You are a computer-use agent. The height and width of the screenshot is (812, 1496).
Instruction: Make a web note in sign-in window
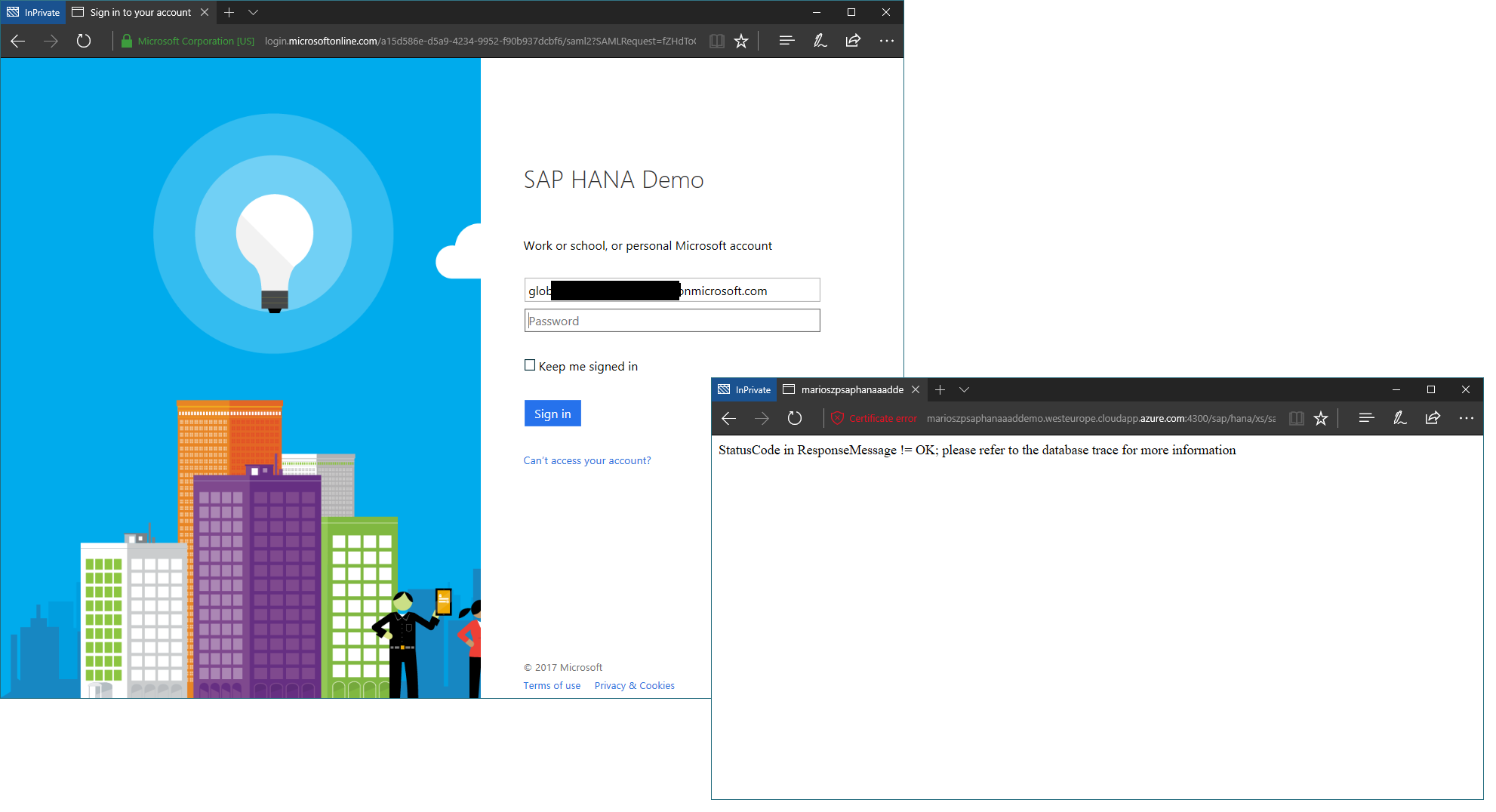(x=820, y=41)
